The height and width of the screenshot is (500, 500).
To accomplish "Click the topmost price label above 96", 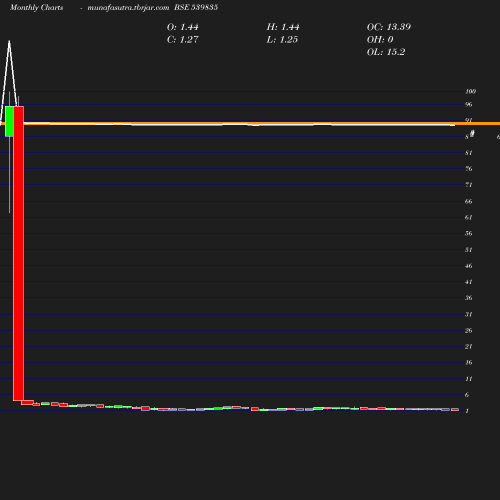I will pyautogui.click(x=471, y=91).
